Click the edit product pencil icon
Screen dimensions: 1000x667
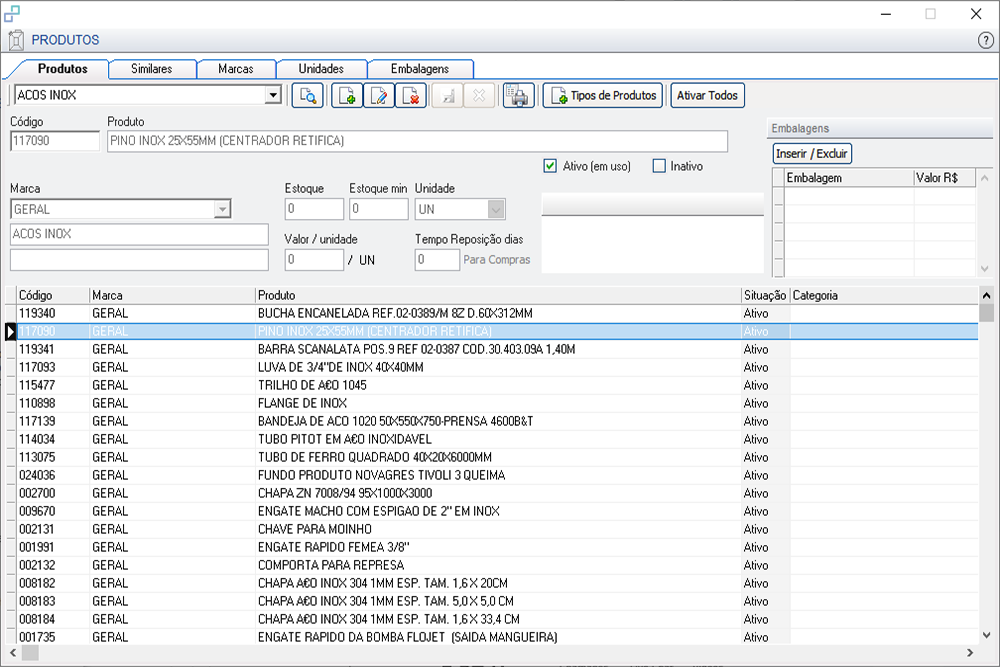tap(379, 96)
